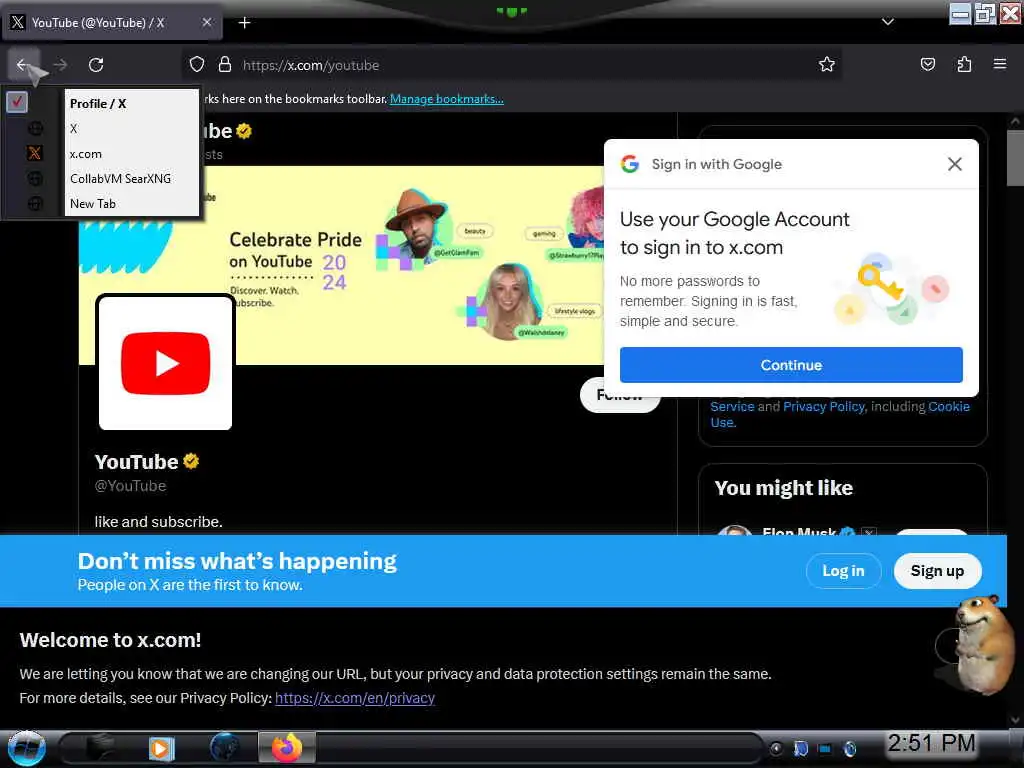This screenshot has height=768, width=1024.
Task: Click the checked current-page history marker
Action: click(x=17, y=102)
